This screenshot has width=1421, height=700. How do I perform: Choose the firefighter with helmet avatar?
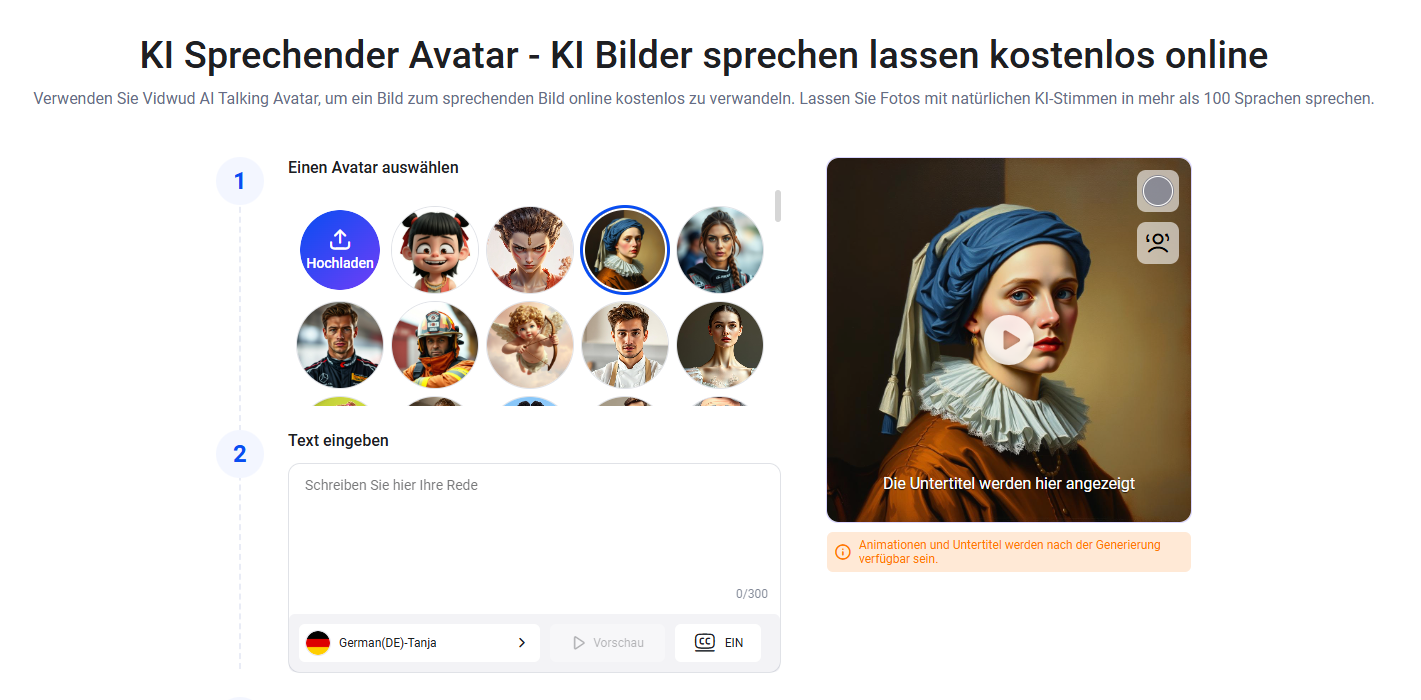[435, 345]
